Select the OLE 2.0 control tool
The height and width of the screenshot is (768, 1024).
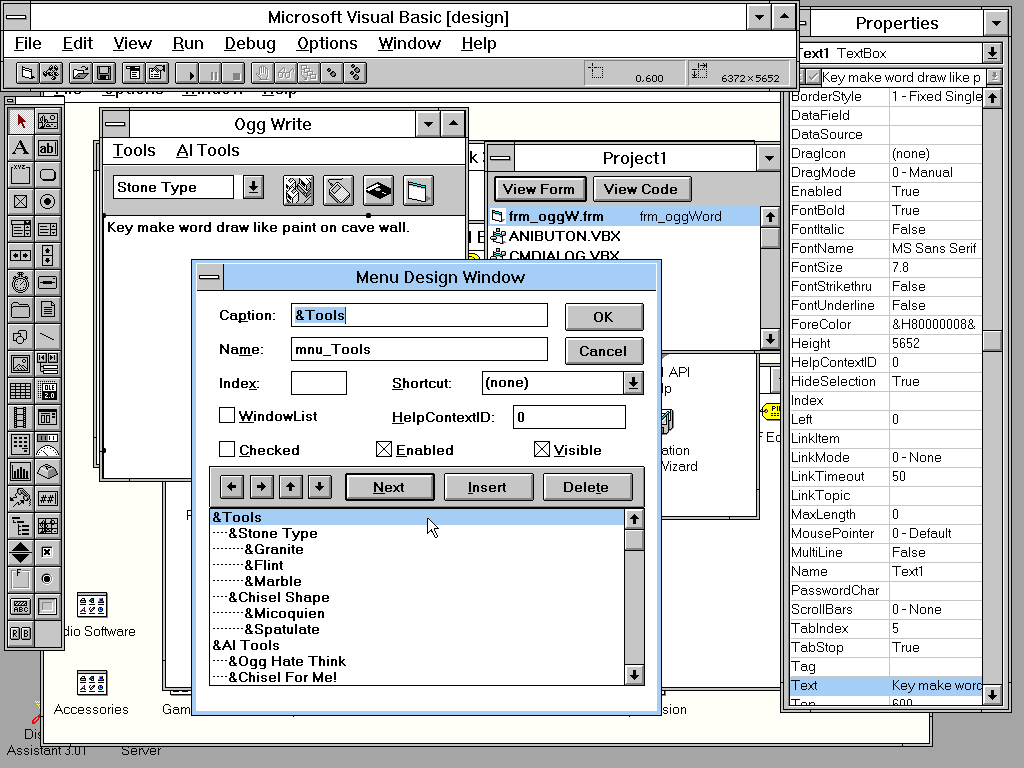pos(47,391)
